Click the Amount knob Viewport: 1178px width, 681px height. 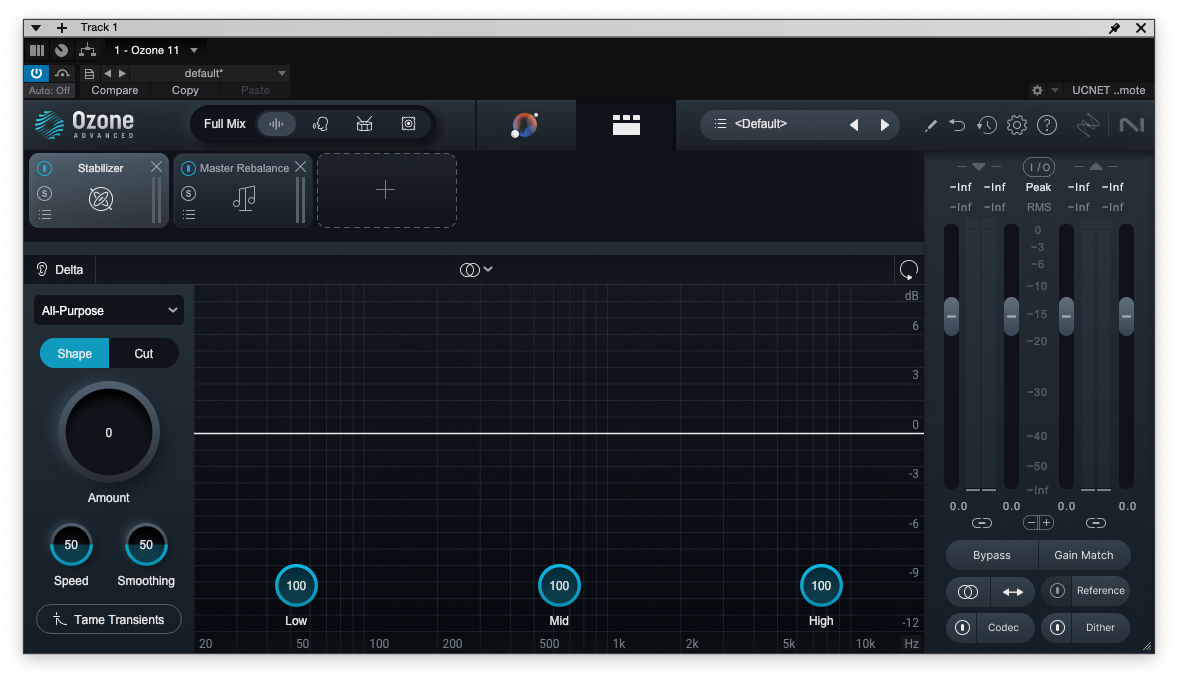109,432
